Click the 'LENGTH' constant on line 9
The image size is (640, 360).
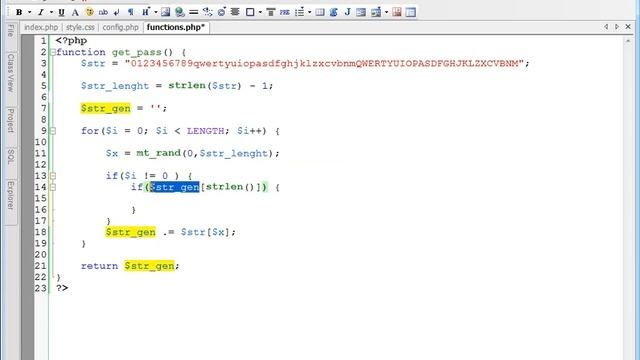[x=206, y=131]
